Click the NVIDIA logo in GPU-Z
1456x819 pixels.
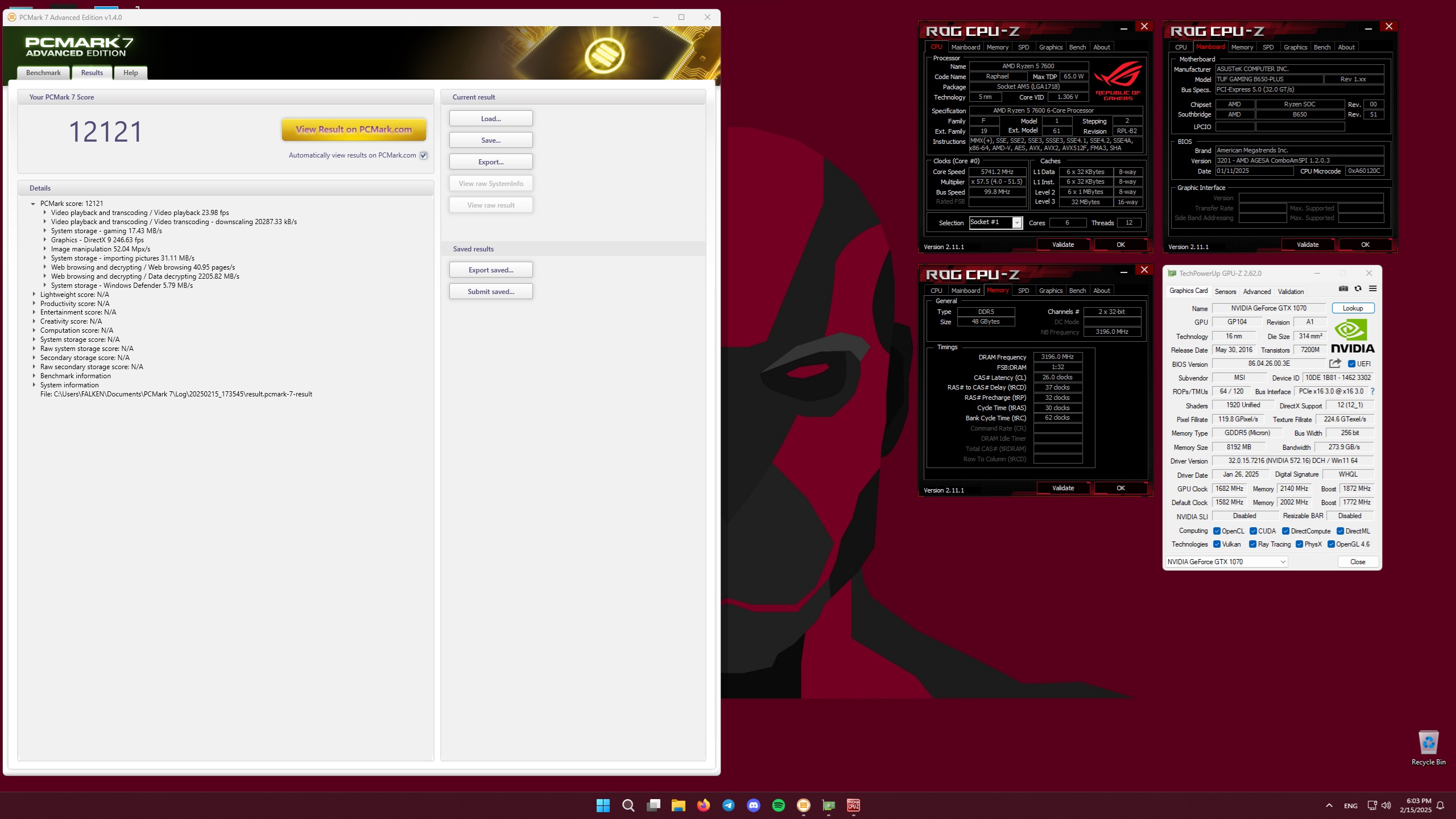tap(1352, 336)
